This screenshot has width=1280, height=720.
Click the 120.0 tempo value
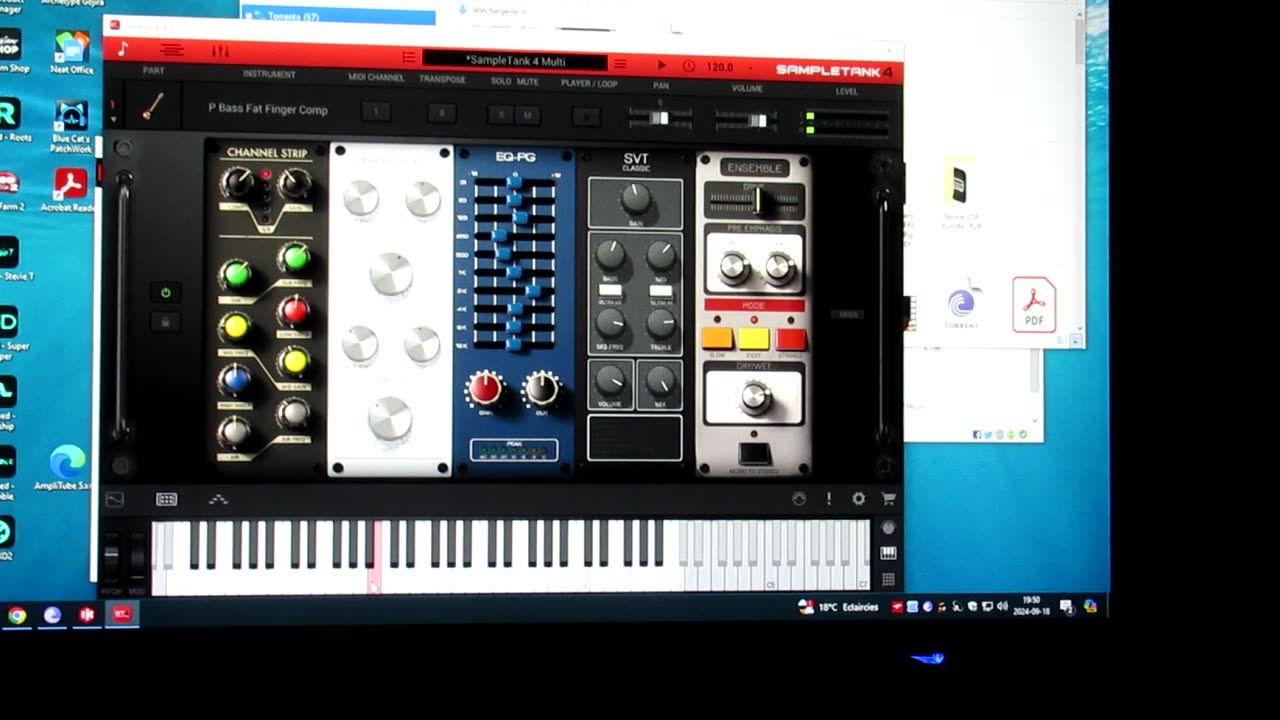720,67
